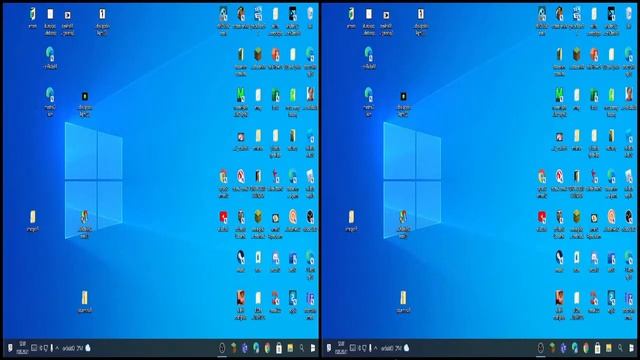Open the purple Teams icon on the left copy's taskbar
The height and width of the screenshot is (360, 640).
pyautogui.click(x=244, y=348)
